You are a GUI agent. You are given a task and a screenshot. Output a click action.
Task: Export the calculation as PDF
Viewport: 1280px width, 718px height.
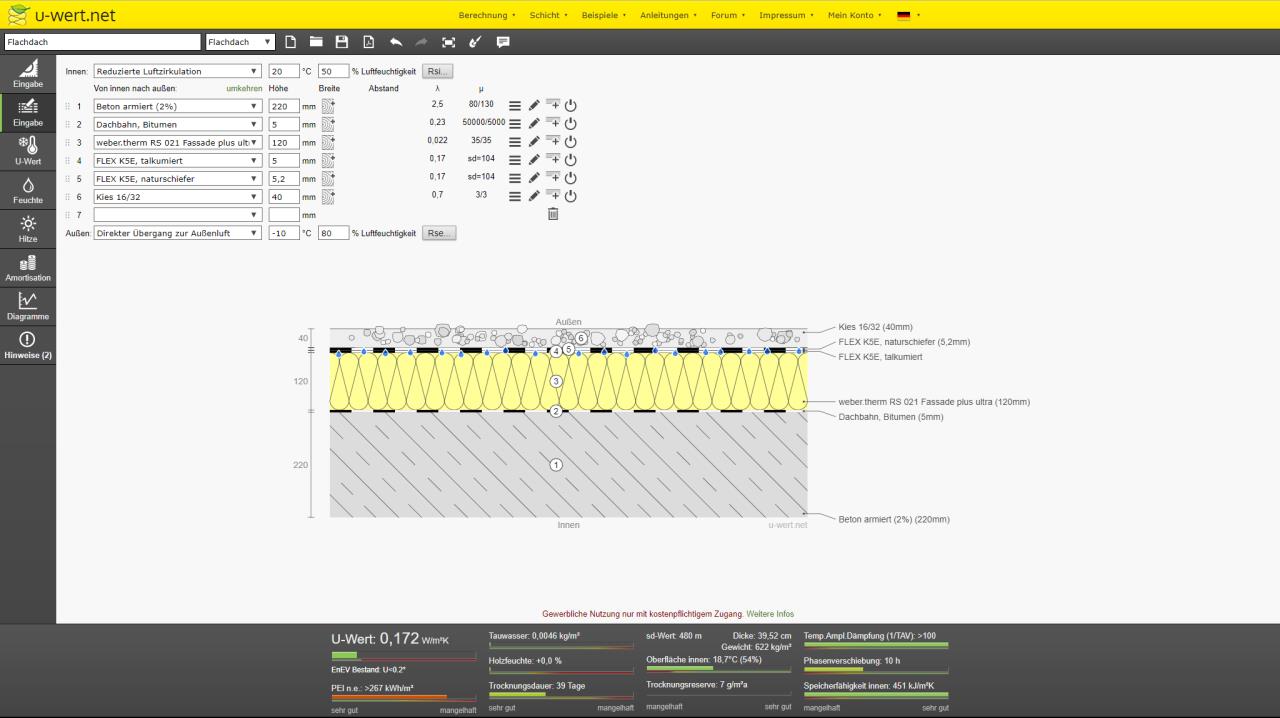(x=368, y=42)
